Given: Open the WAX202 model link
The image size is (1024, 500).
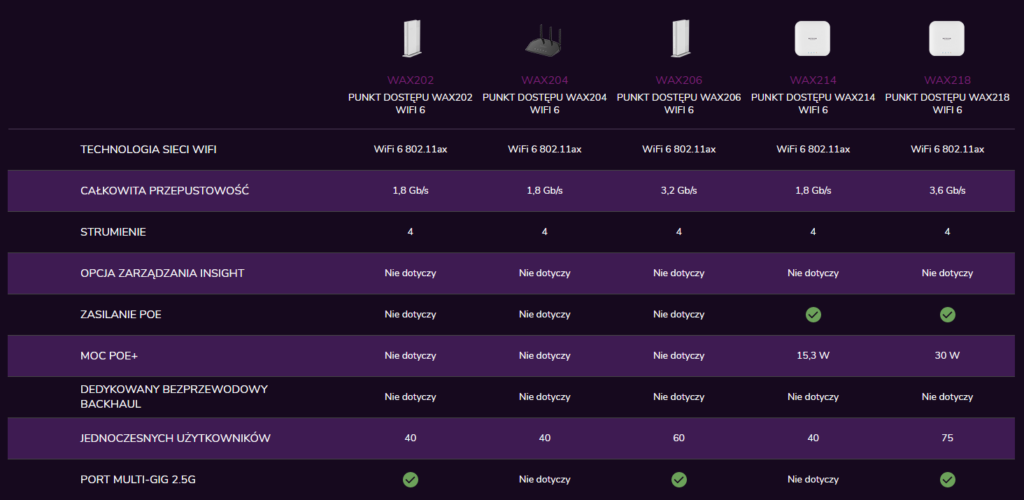Looking at the screenshot, I should tap(410, 80).
